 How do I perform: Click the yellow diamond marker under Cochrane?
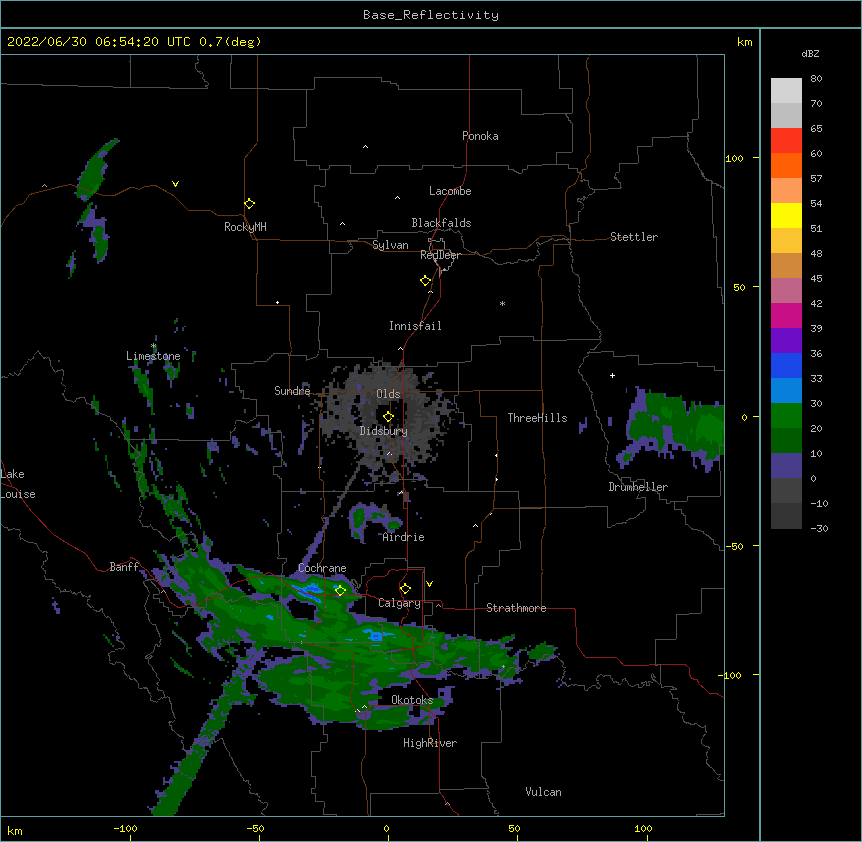coord(340,590)
